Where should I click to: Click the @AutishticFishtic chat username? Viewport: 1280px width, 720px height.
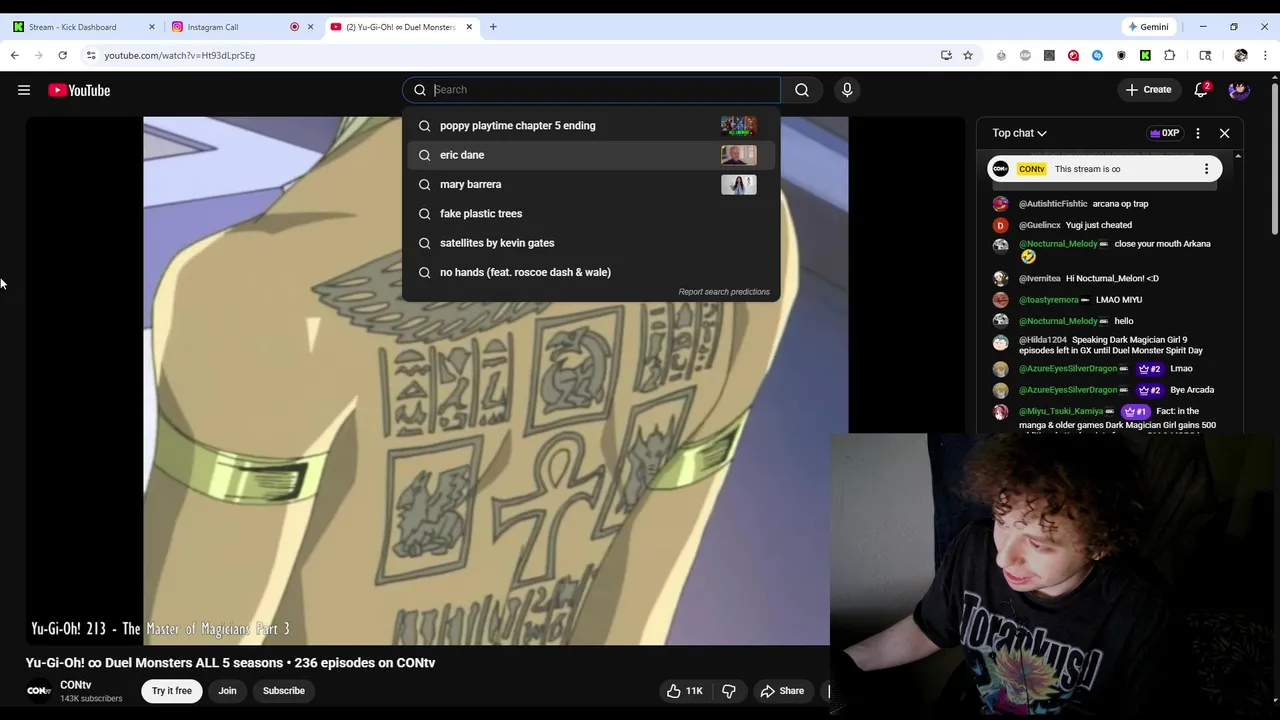point(1053,204)
